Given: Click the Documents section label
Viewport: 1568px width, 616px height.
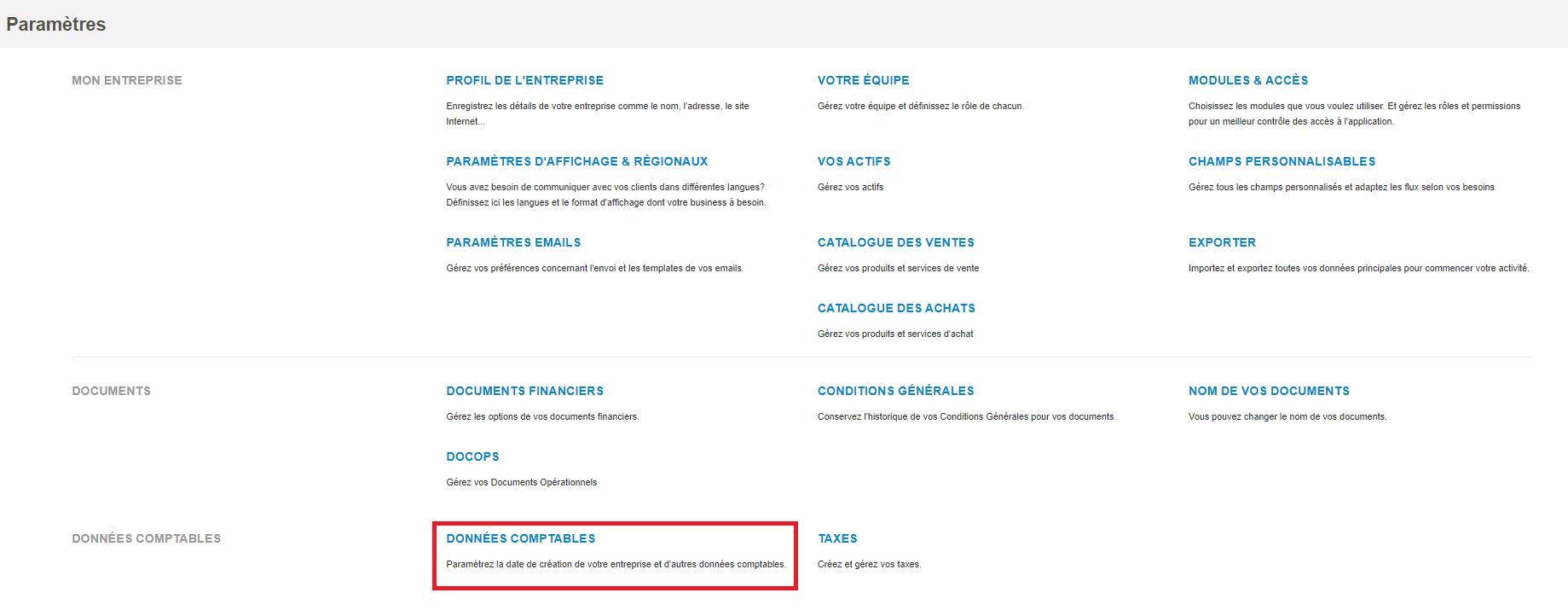Looking at the screenshot, I should click(111, 391).
